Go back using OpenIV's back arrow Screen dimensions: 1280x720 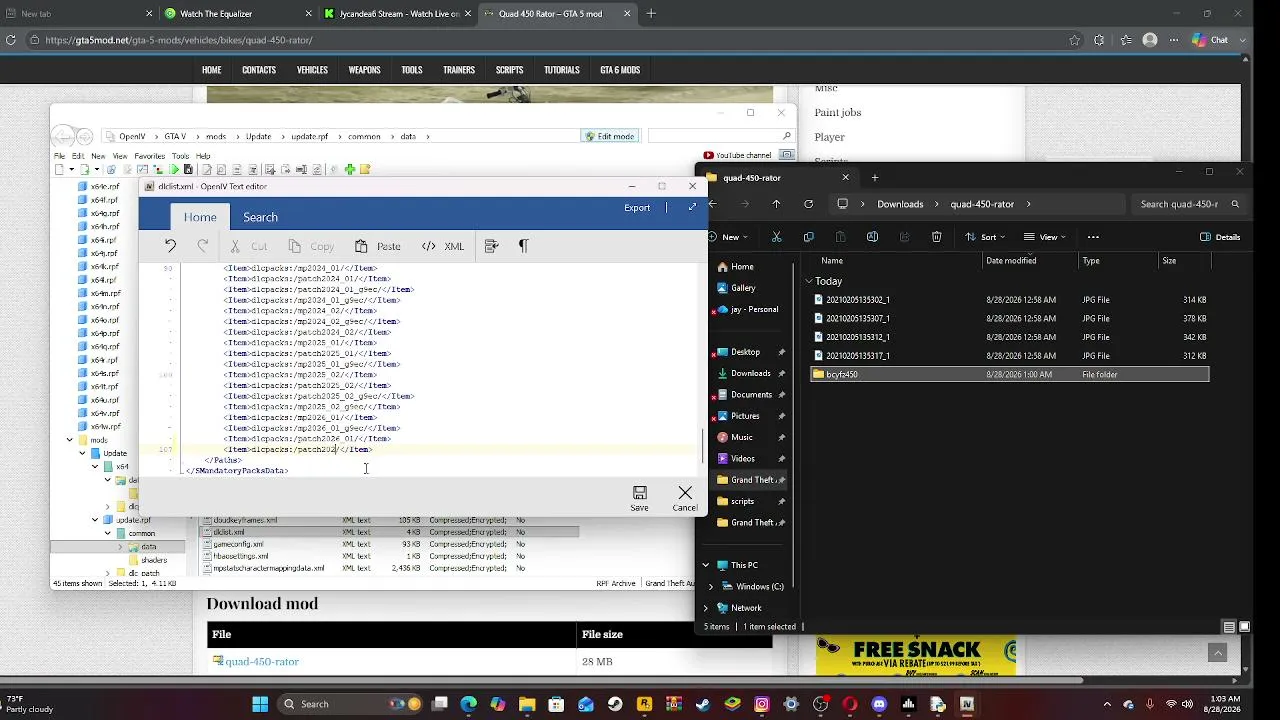click(63, 136)
